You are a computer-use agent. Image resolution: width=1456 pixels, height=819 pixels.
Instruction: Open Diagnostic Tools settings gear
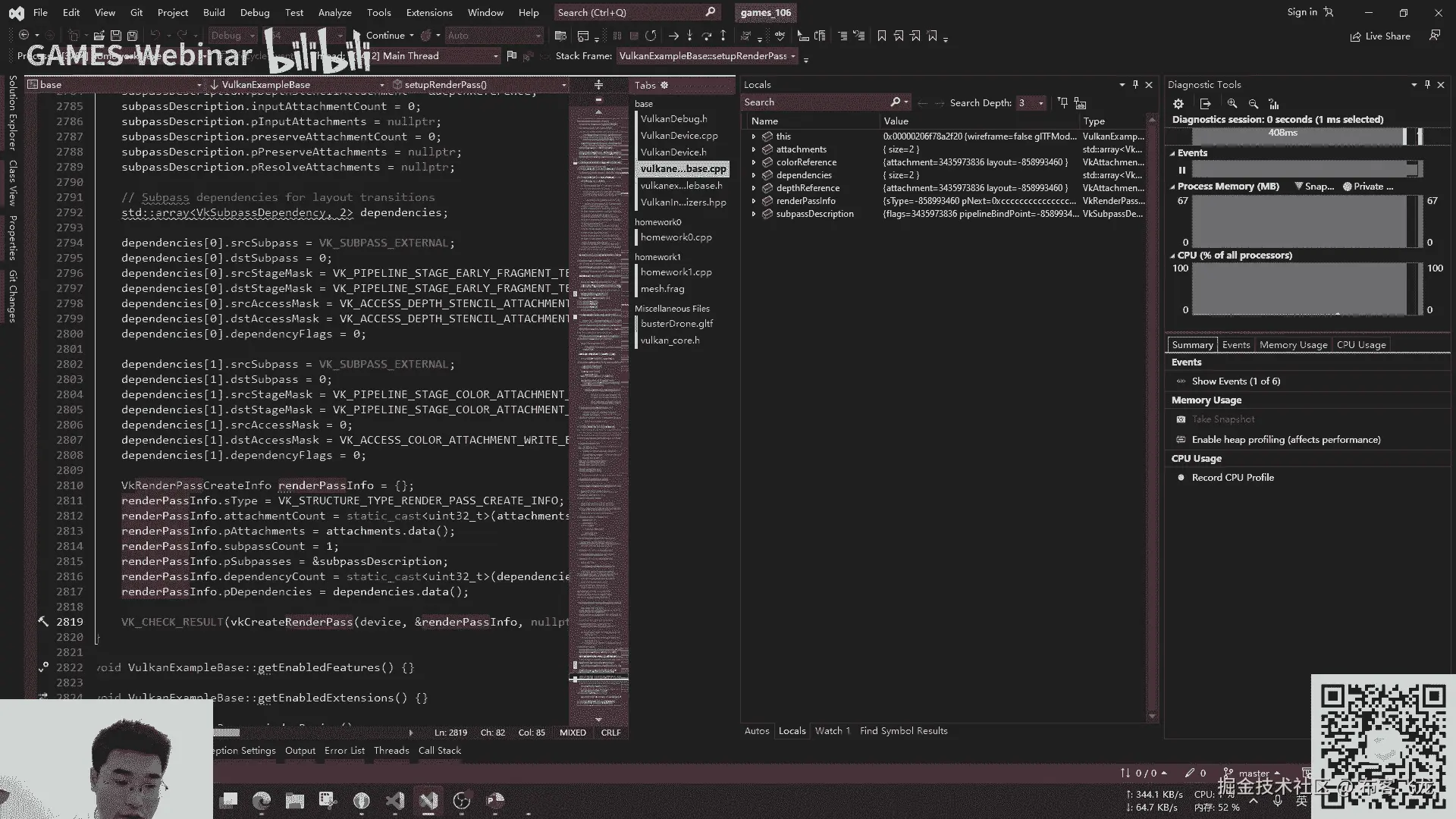coord(1178,104)
